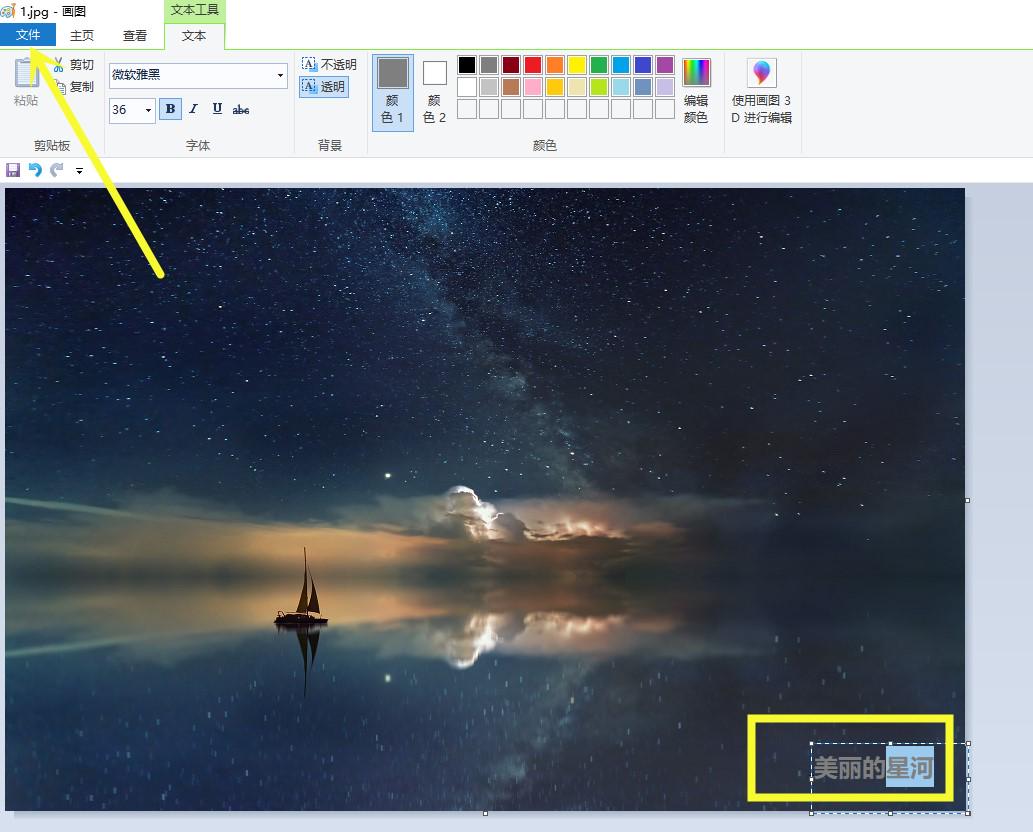Open Edit Colors (编辑颜色) dialog
This screenshot has height=832, width=1033.
pyautogui.click(x=696, y=91)
